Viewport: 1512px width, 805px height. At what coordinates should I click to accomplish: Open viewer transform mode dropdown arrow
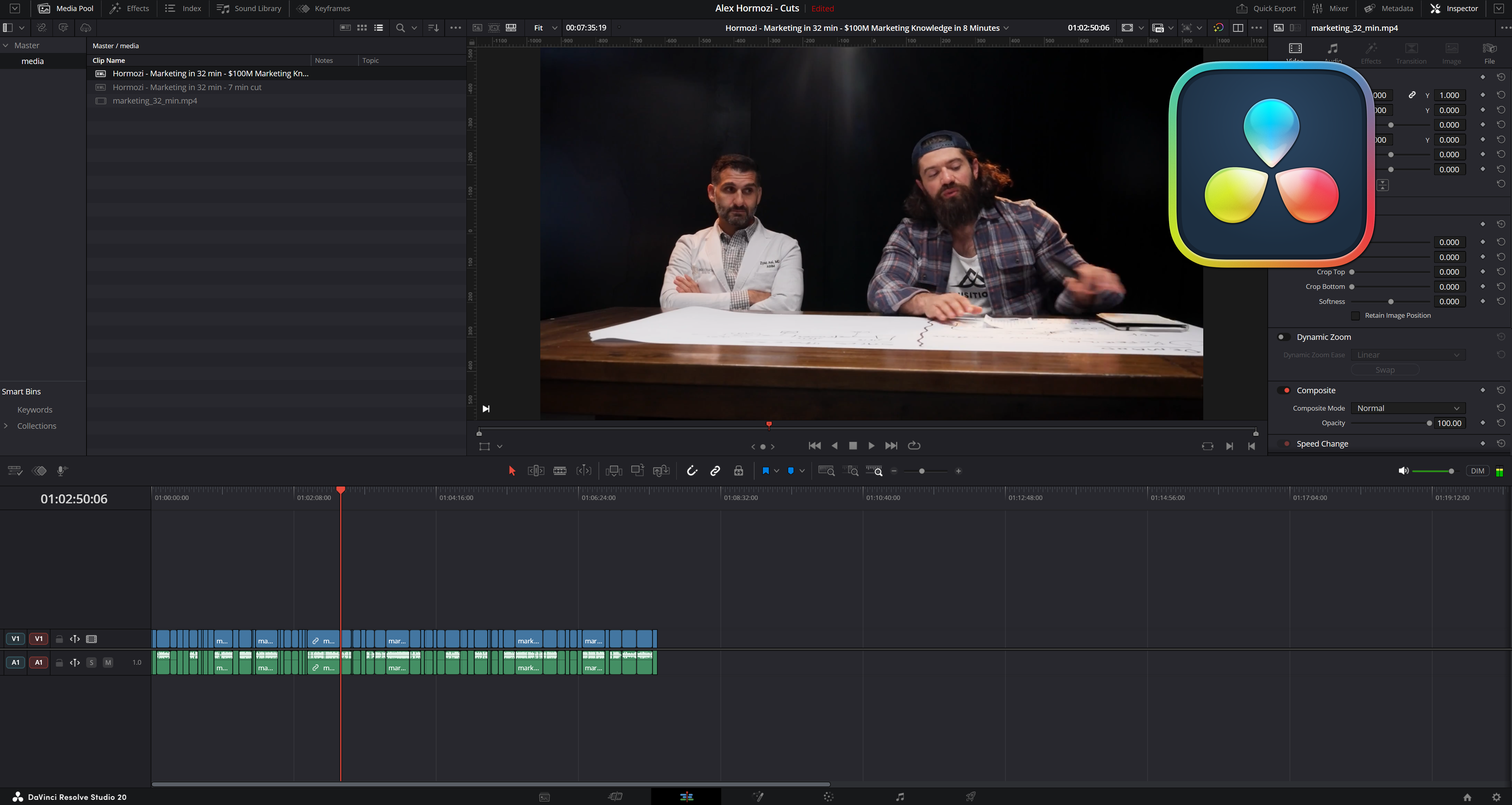click(500, 446)
